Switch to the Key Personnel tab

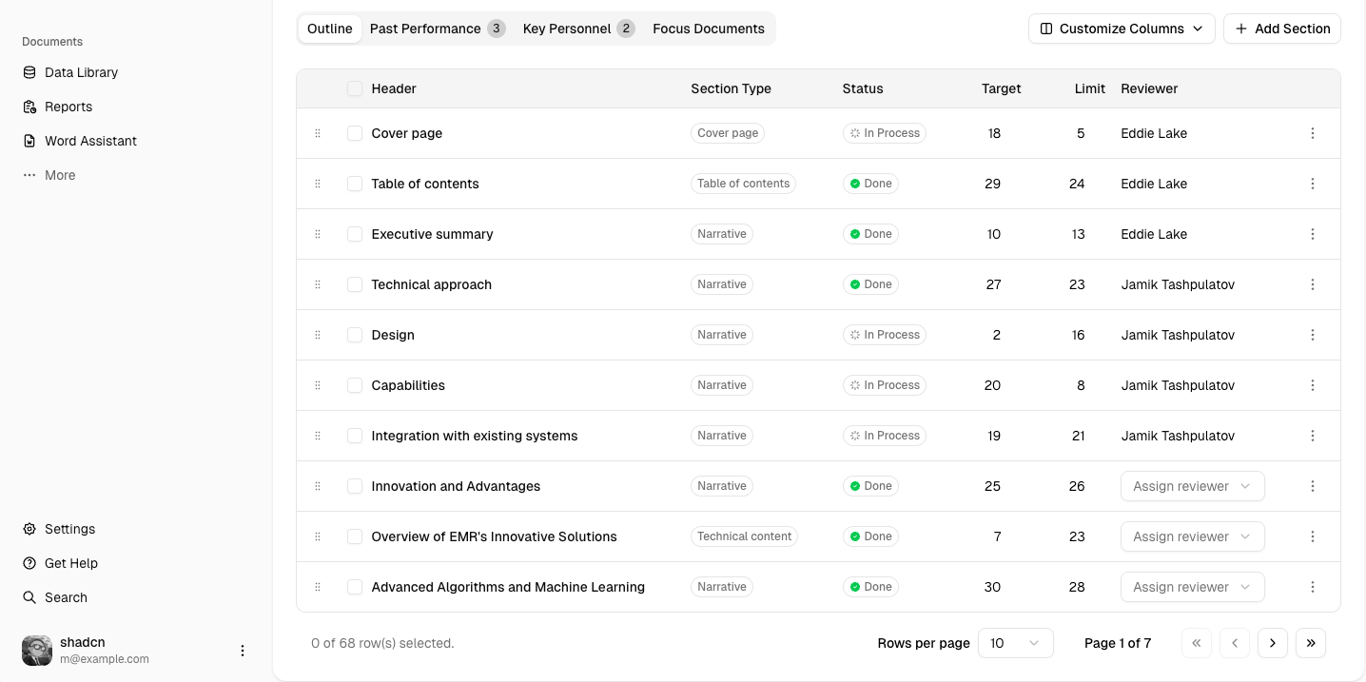pos(578,29)
